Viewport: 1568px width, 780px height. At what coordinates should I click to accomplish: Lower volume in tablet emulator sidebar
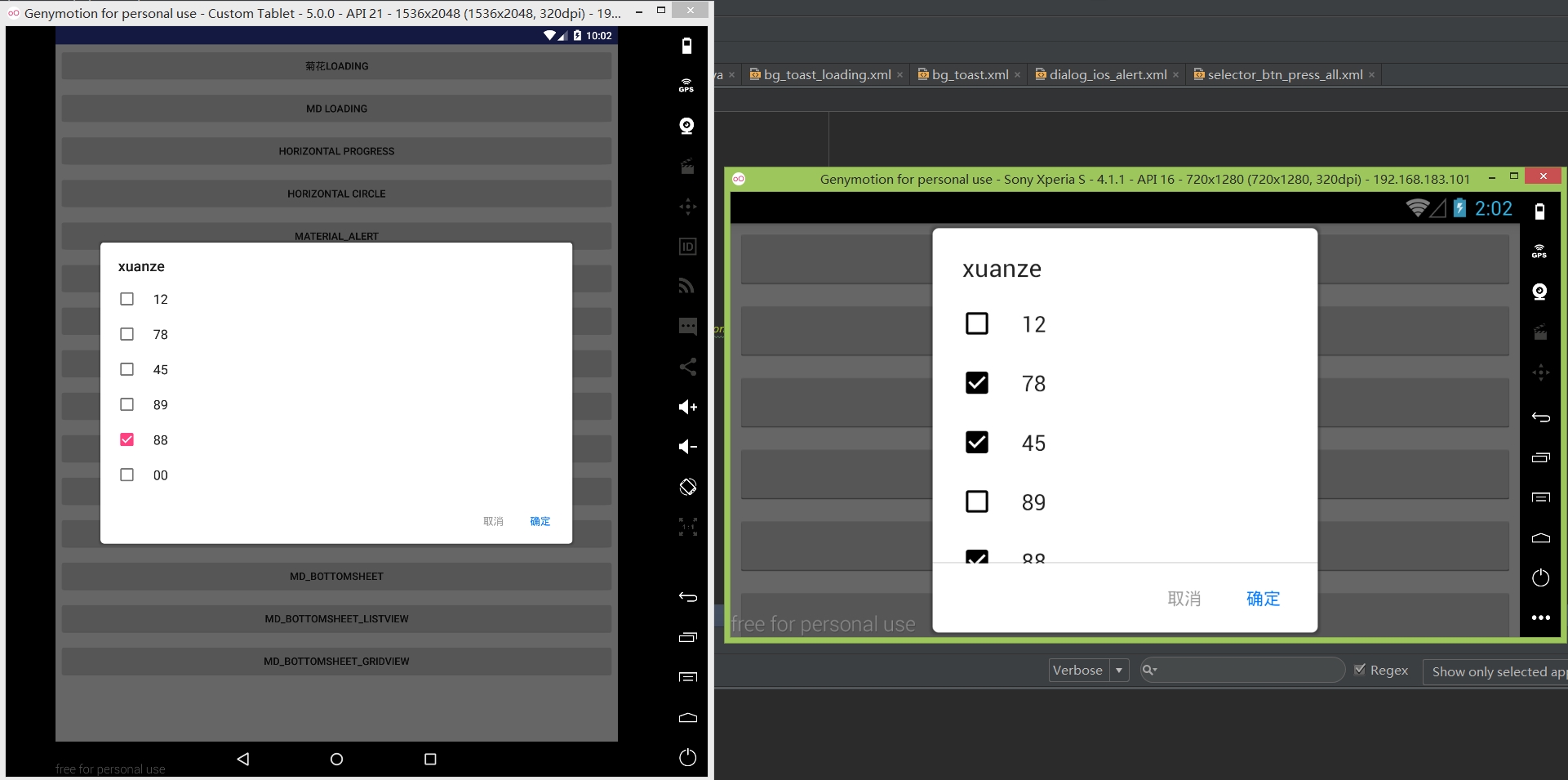687,447
